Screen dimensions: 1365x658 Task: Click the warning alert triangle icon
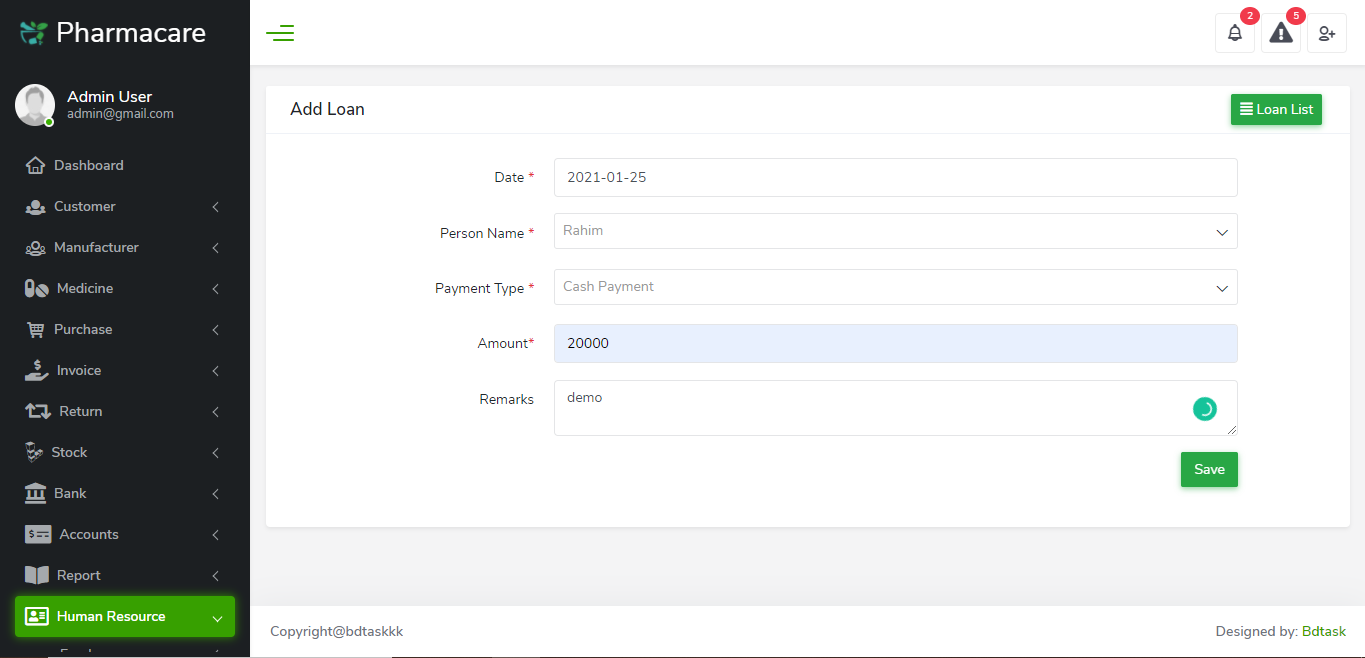tap(1280, 33)
